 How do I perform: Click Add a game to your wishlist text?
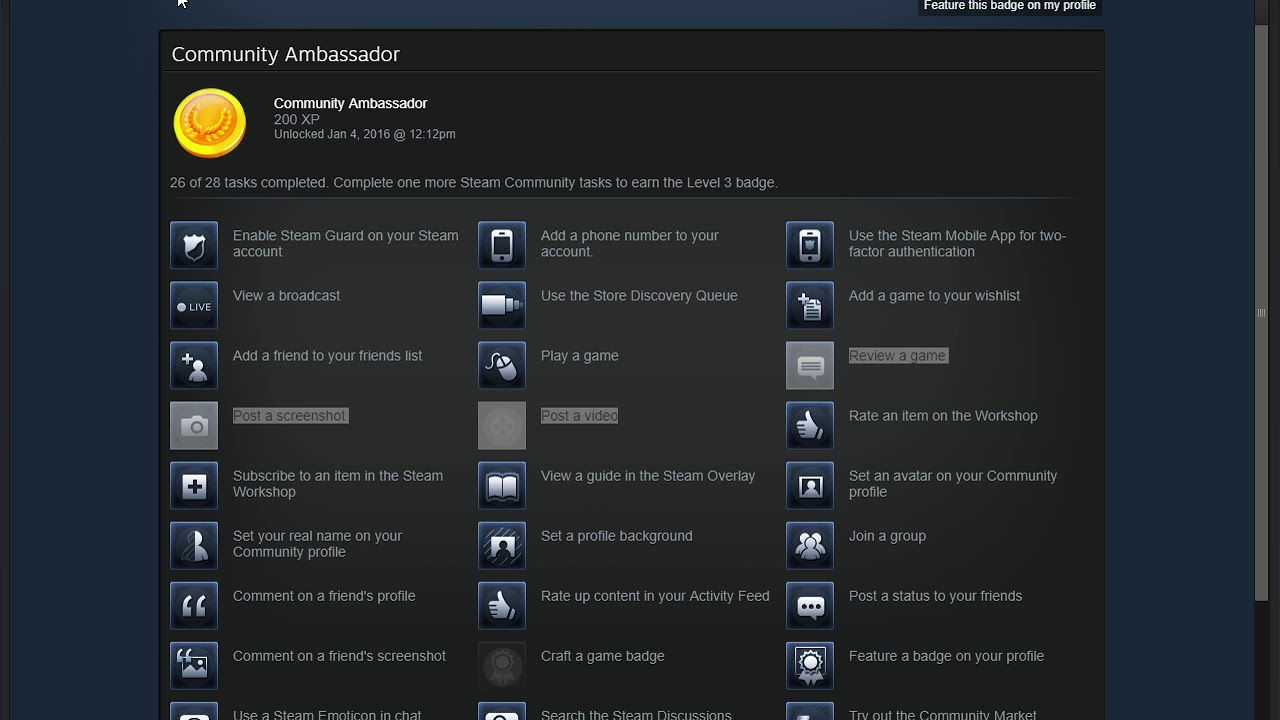point(934,296)
